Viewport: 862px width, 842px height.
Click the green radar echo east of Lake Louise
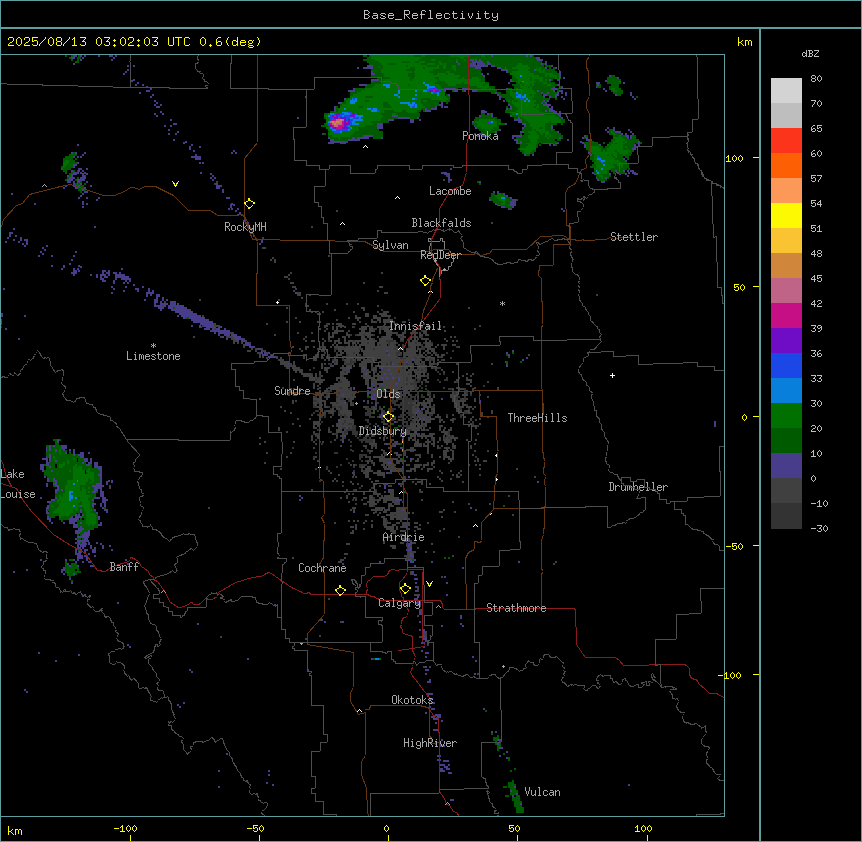click(x=73, y=486)
